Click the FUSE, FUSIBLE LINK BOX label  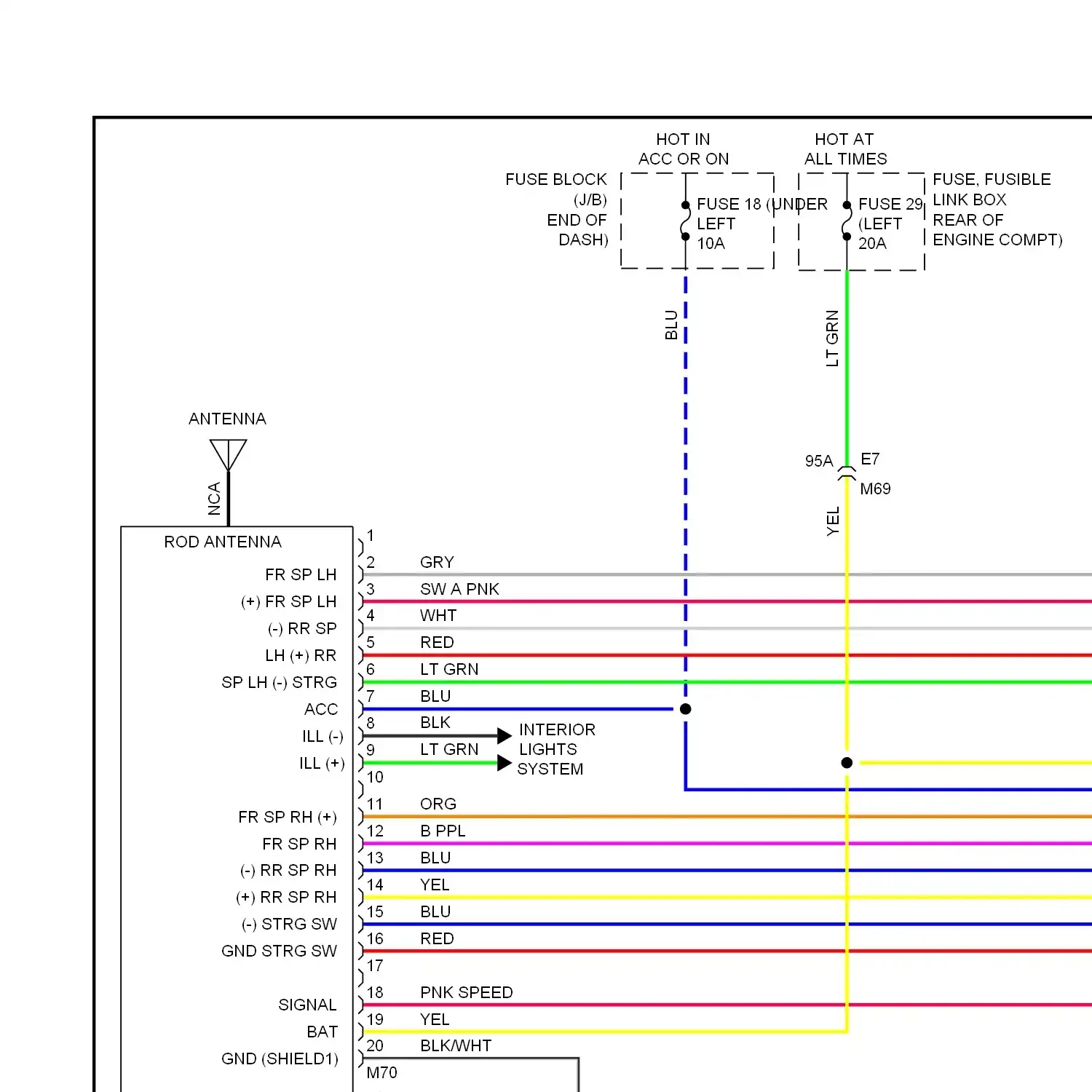992,189
